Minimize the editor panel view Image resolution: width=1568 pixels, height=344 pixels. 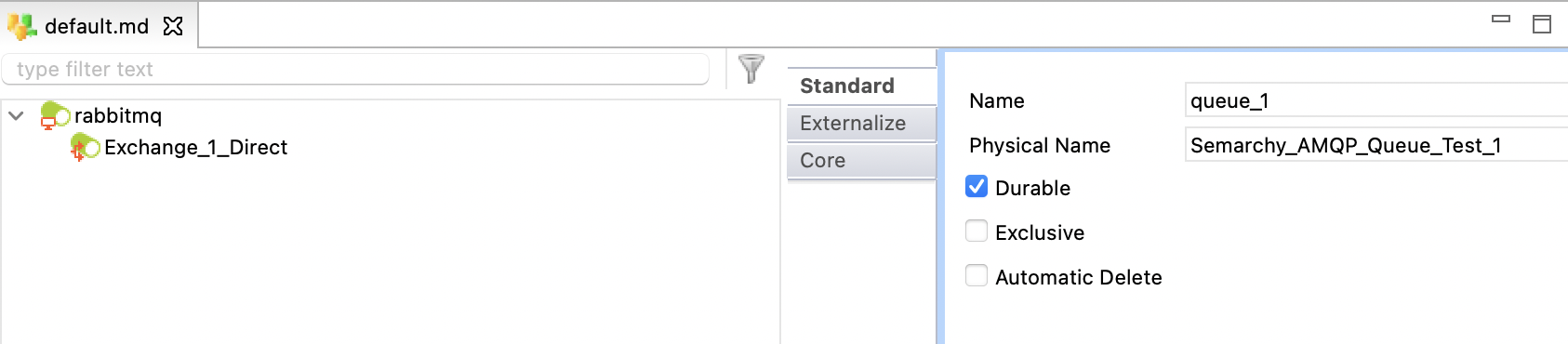1501,19
